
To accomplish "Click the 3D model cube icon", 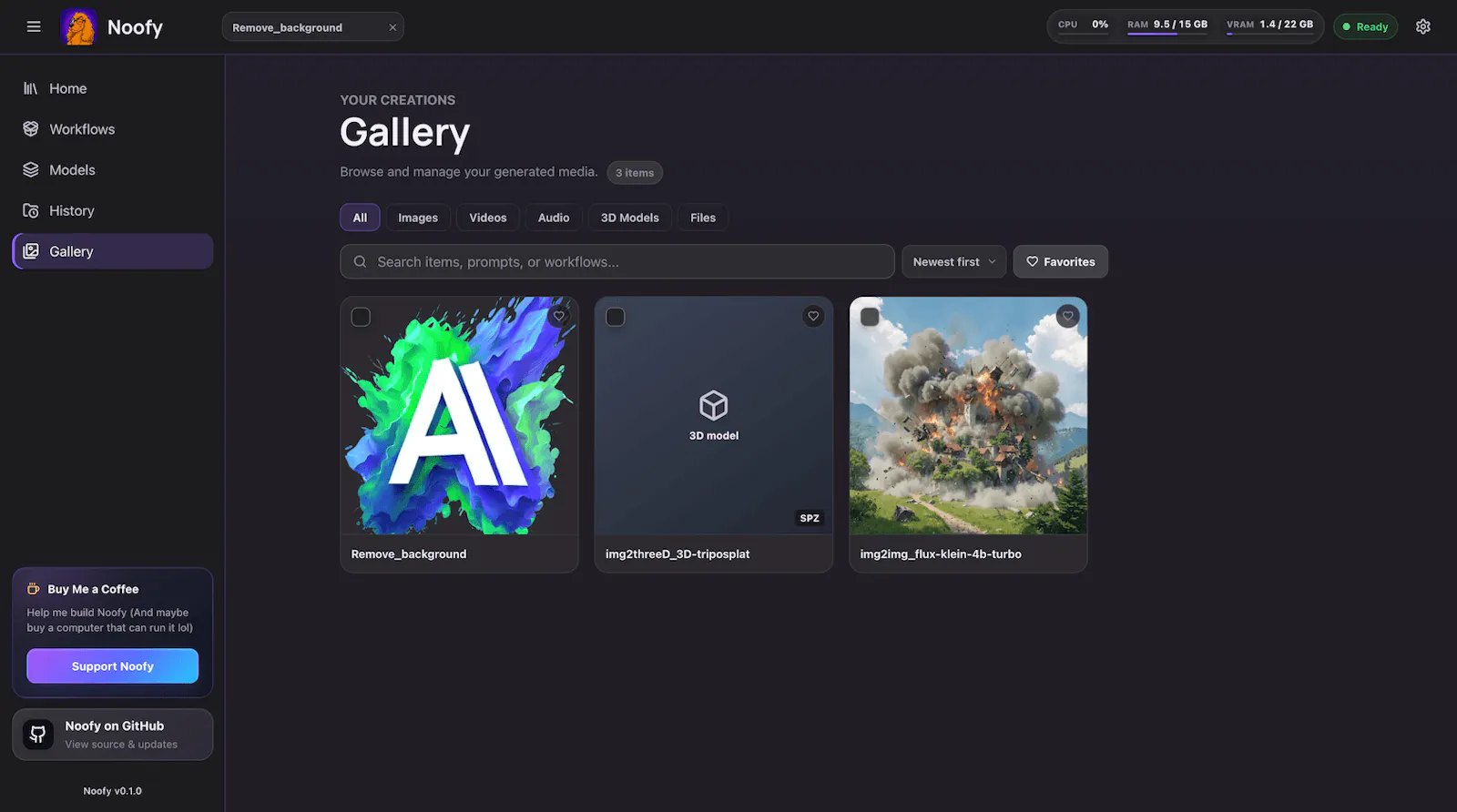I will coord(714,405).
